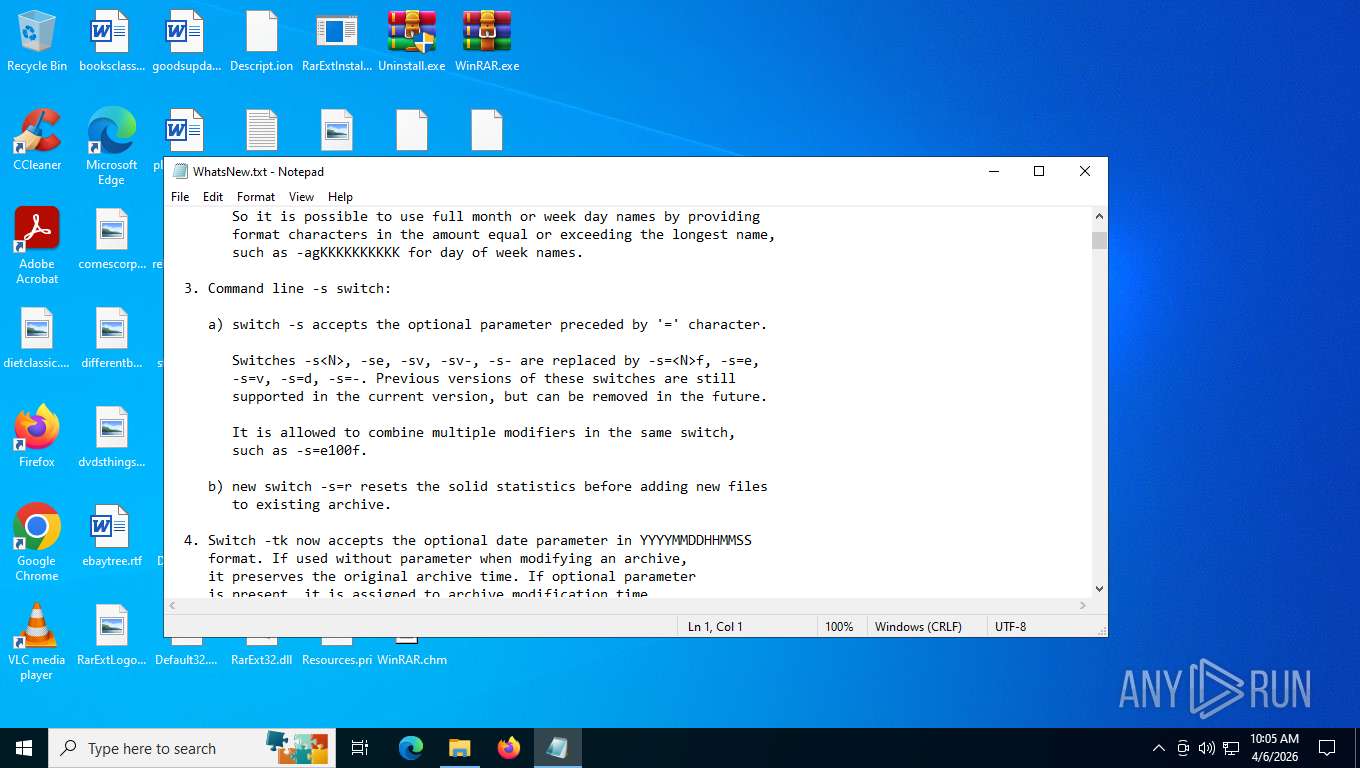Open RarExtLogo image file on desktop
Screen dimensions: 1360x768
[x=111, y=635]
